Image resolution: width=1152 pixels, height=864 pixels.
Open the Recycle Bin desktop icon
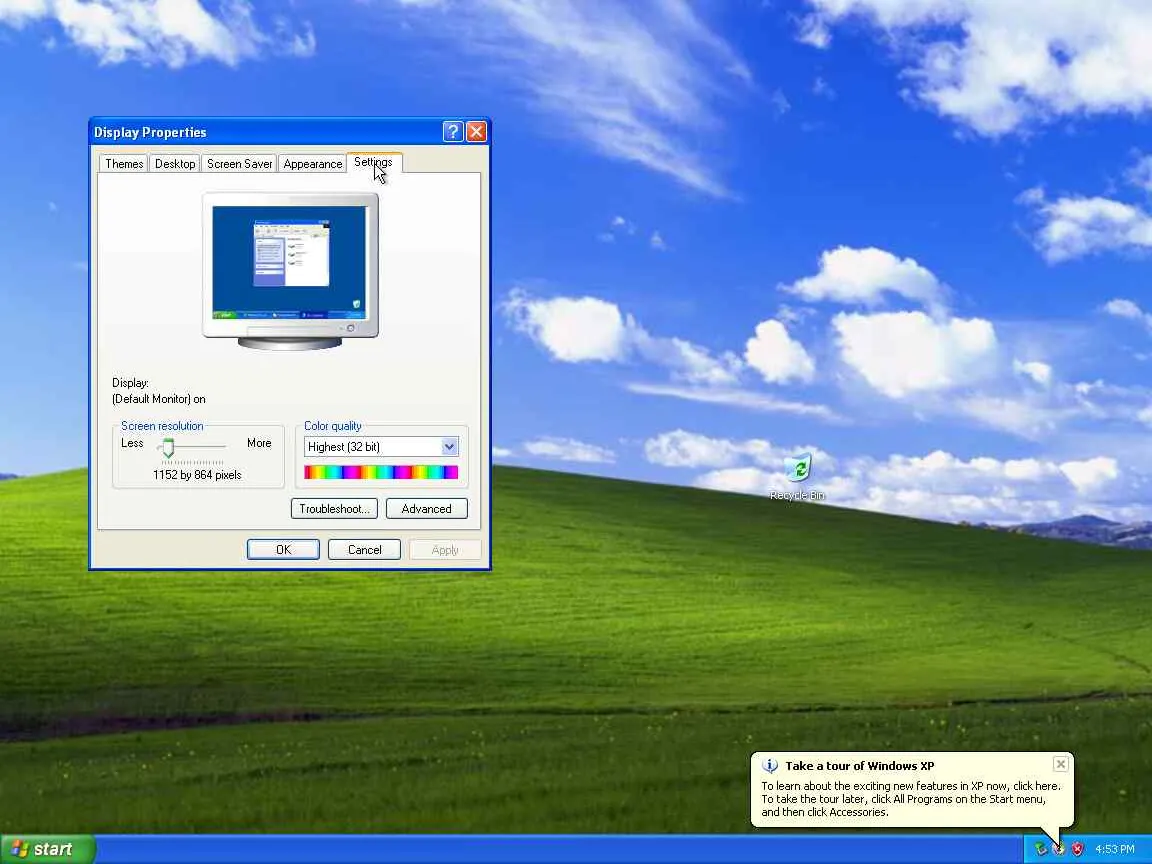(797, 476)
